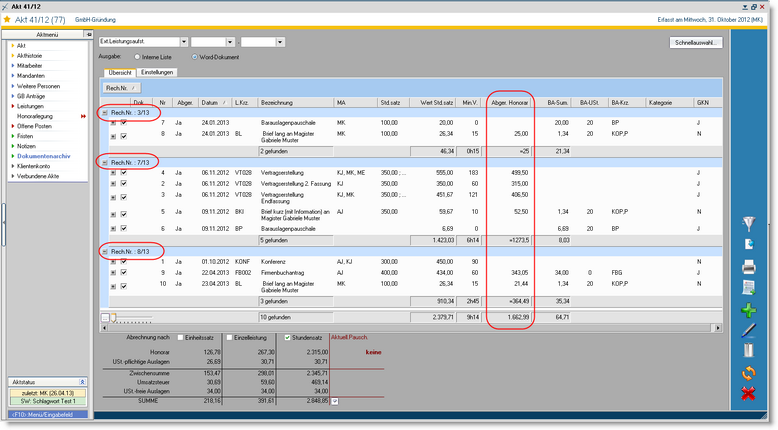Expand row details for Nr 2
The width and height of the screenshot is (778, 430).
113,184
